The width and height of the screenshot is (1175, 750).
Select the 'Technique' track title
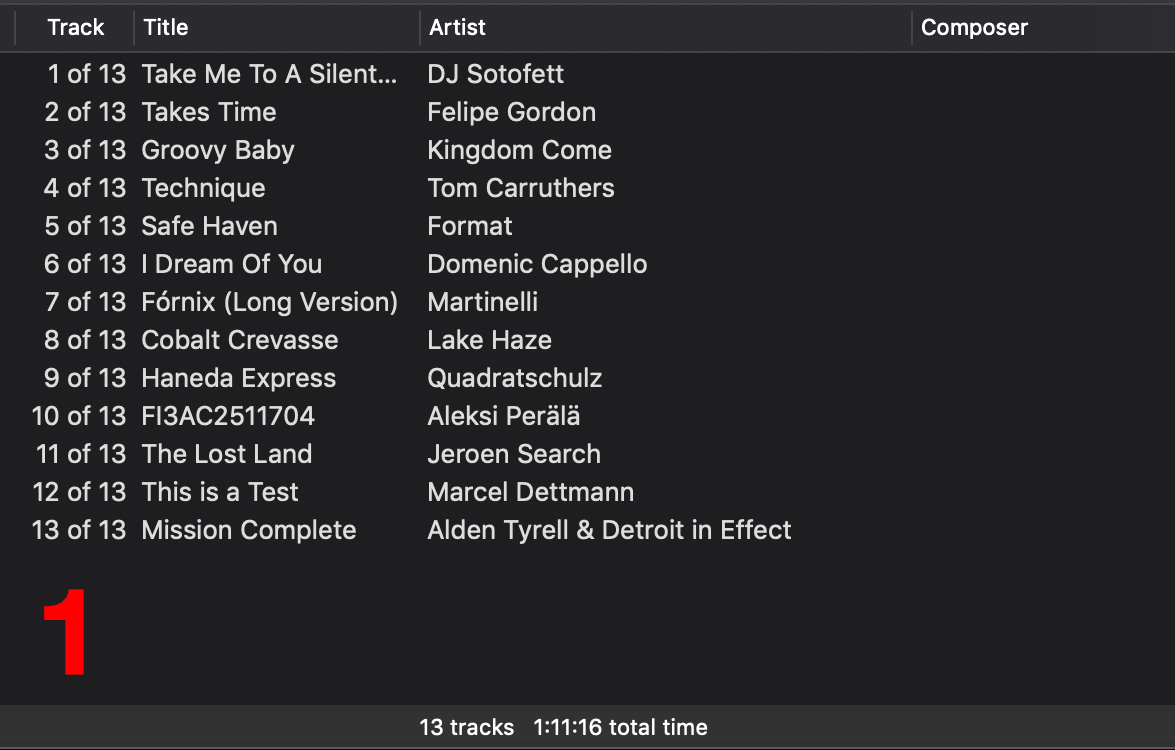[x=203, y=188]
